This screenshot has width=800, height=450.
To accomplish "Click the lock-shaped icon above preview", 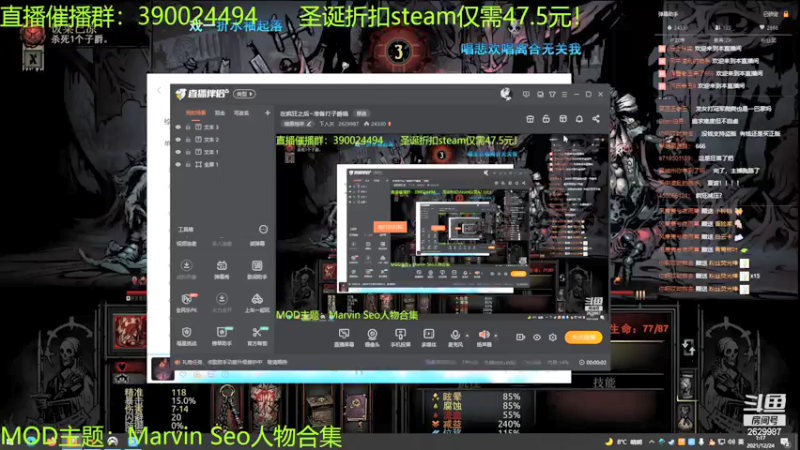I will coord(546,119).
